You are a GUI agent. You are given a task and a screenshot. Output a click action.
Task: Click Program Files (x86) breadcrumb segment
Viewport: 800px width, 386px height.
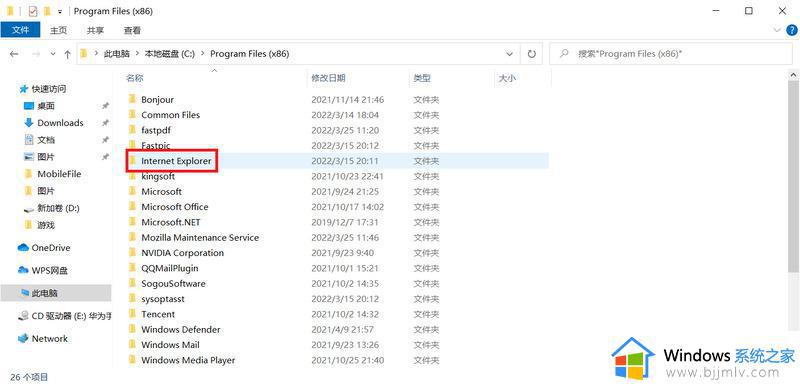pos(249,54)
